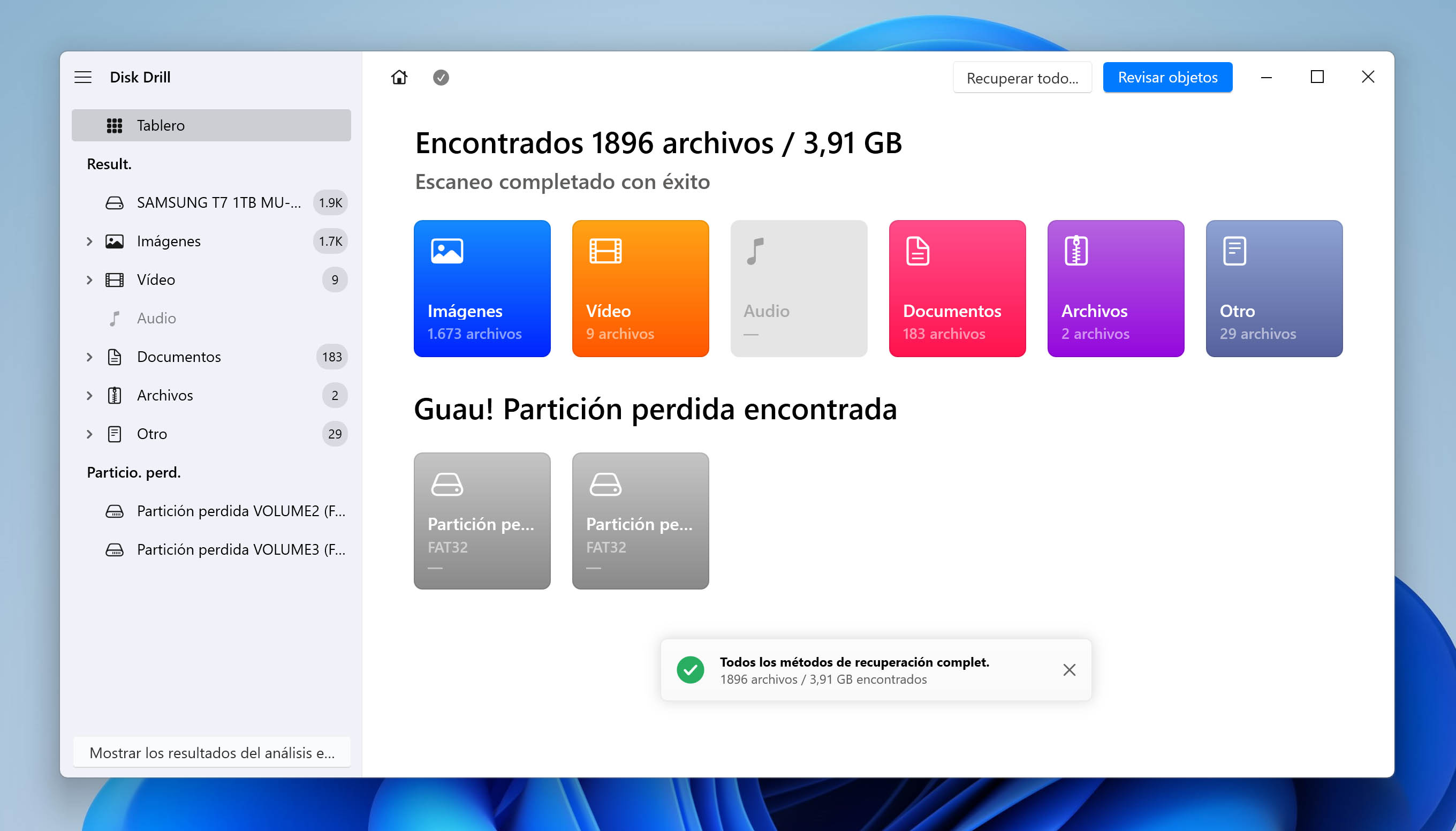Click the 1.7K count badge for Imágenes
This screenshot has width=1456, height=831.
pos(330,241)
